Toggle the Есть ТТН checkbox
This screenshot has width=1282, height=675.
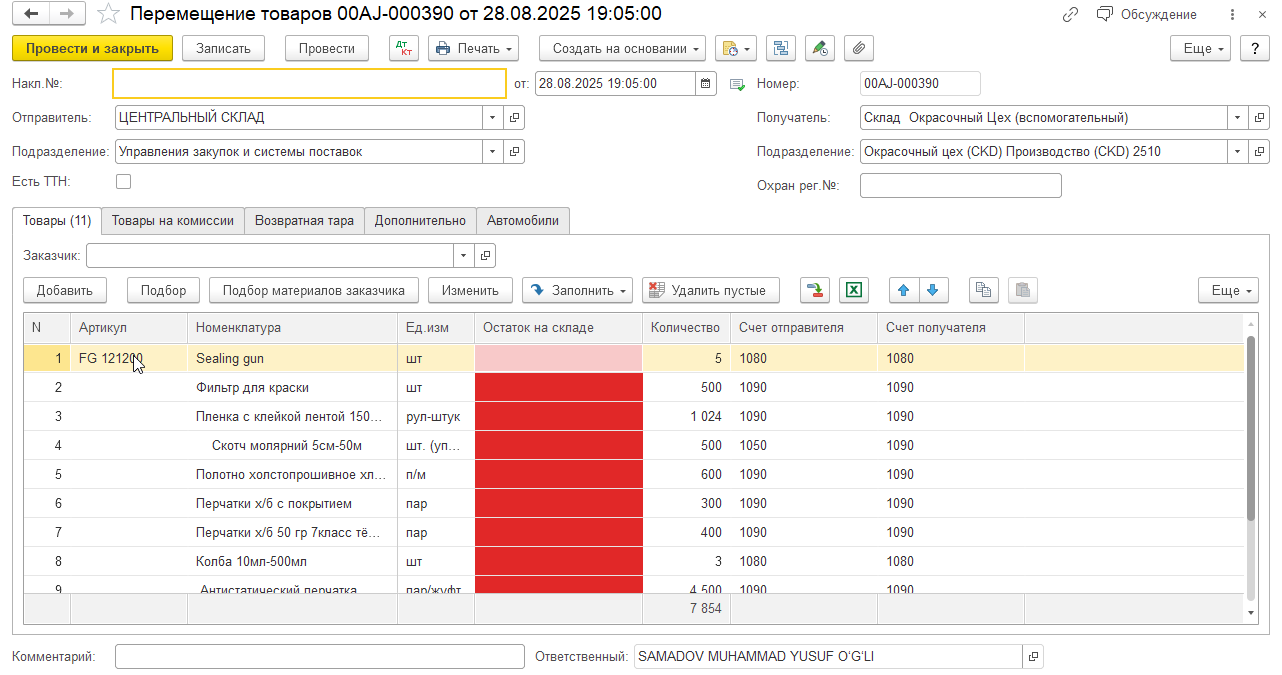[x=124, y=181]
